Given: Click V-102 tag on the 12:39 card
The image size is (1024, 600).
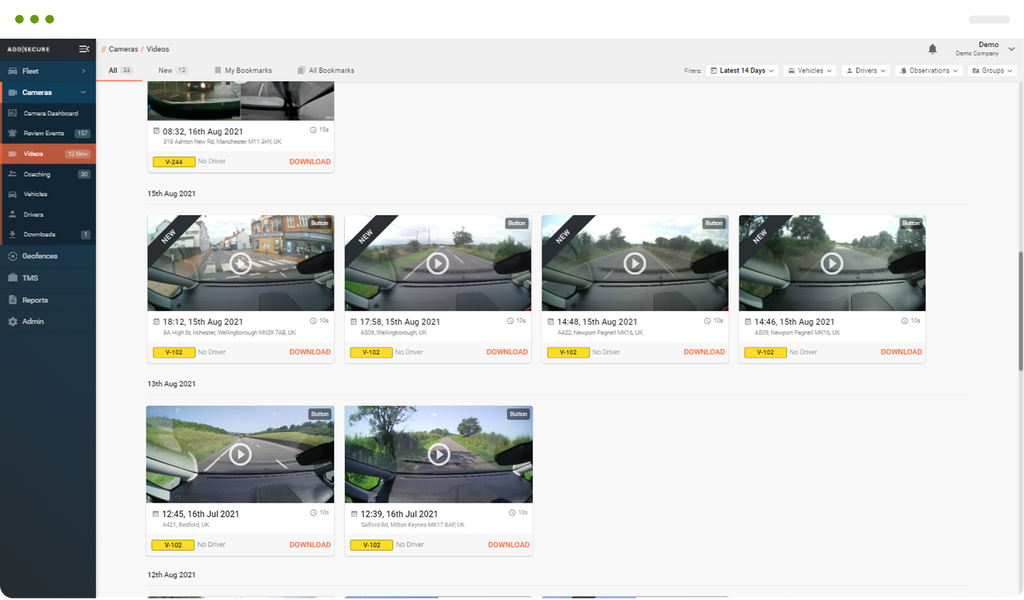Looking at the screenshot, I should pos(372,545).
